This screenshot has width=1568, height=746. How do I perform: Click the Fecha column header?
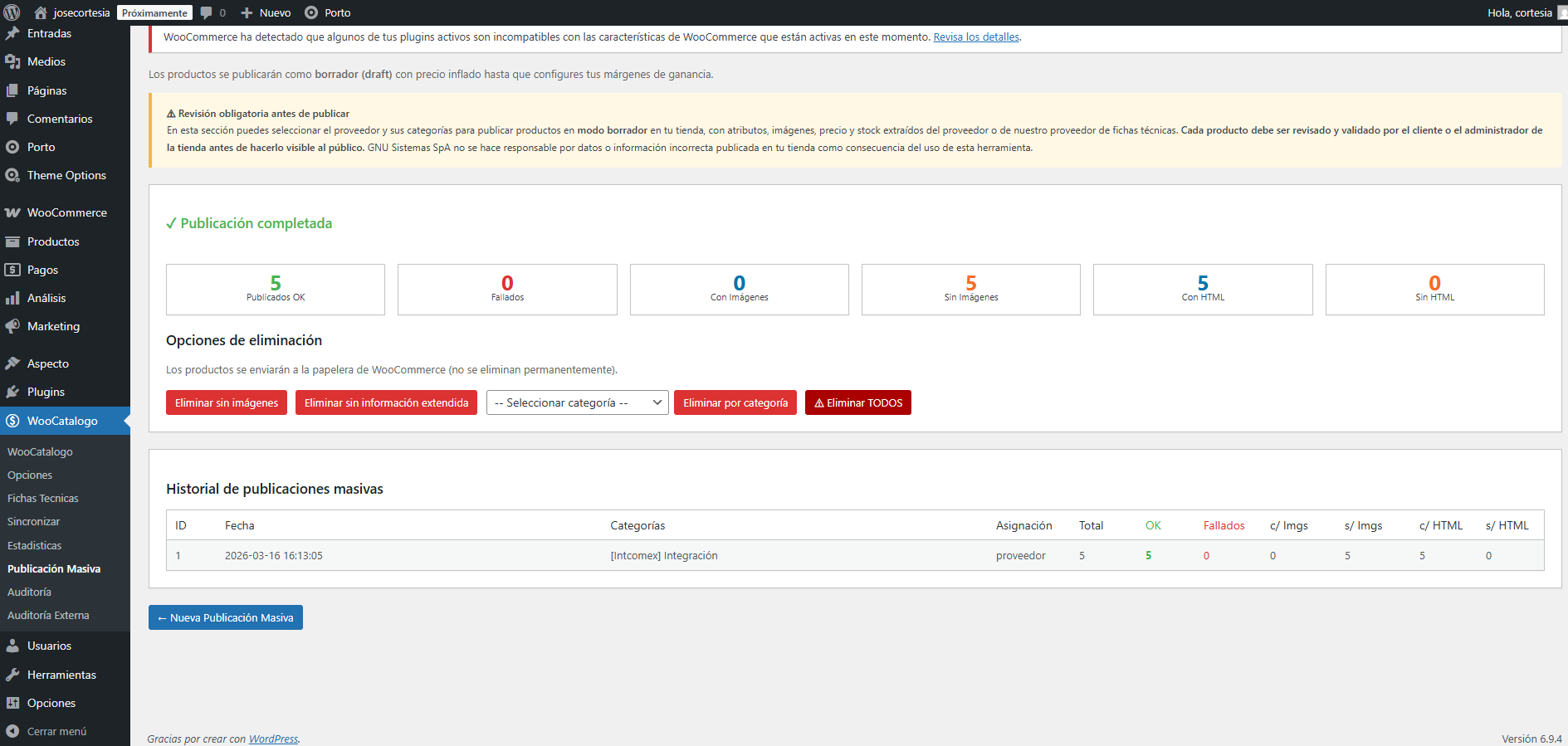(240, 525)
